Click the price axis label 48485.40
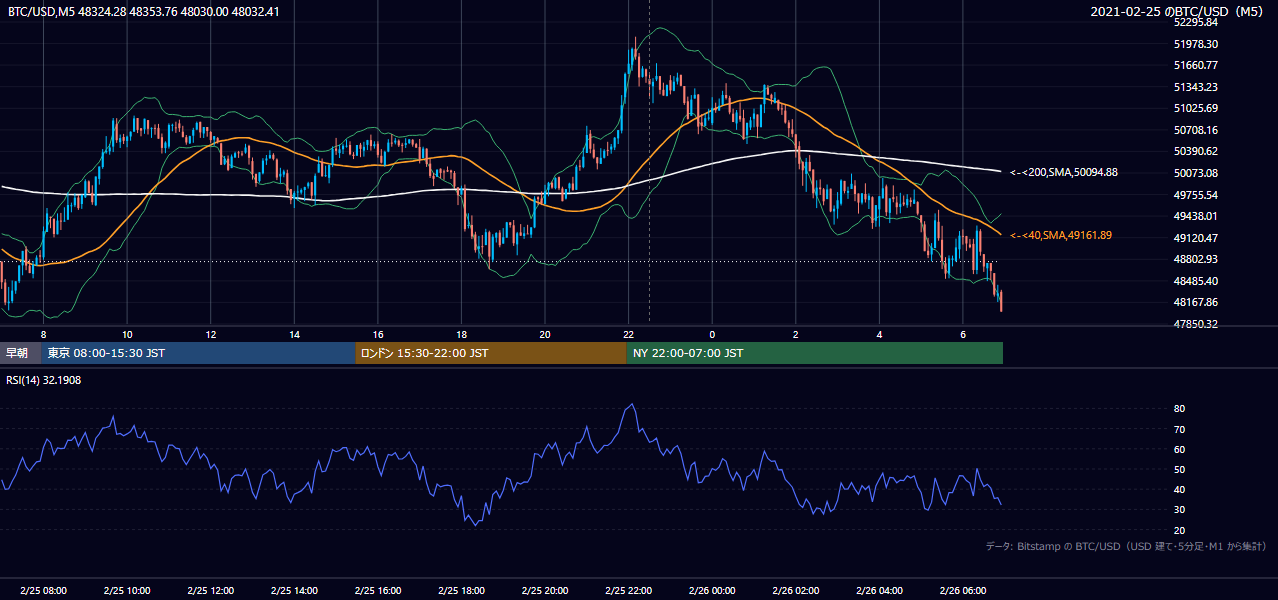 (x=1195, y=281)
